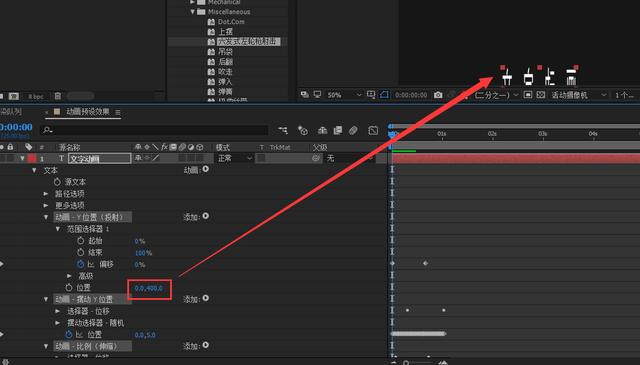Collapse layer 1 文字动画 twirl arrow
Image resolution: width=640 pixels, height=365 pixels.
[x=22, y=158]
